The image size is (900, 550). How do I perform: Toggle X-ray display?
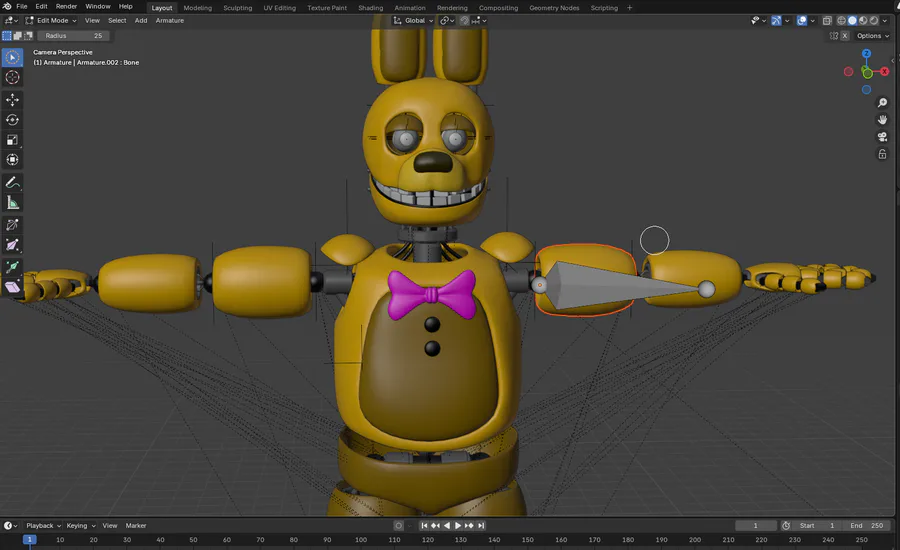(x=827, y=21)
